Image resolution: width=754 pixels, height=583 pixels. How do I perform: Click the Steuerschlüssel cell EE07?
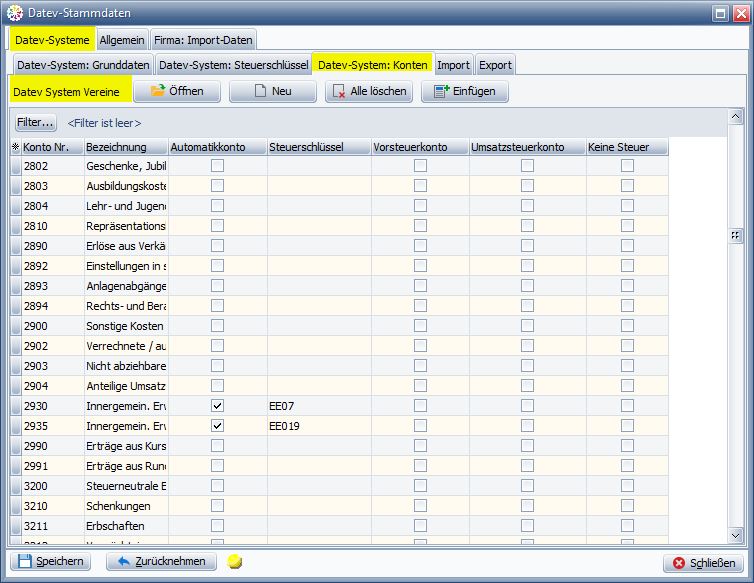coord(319,406)
